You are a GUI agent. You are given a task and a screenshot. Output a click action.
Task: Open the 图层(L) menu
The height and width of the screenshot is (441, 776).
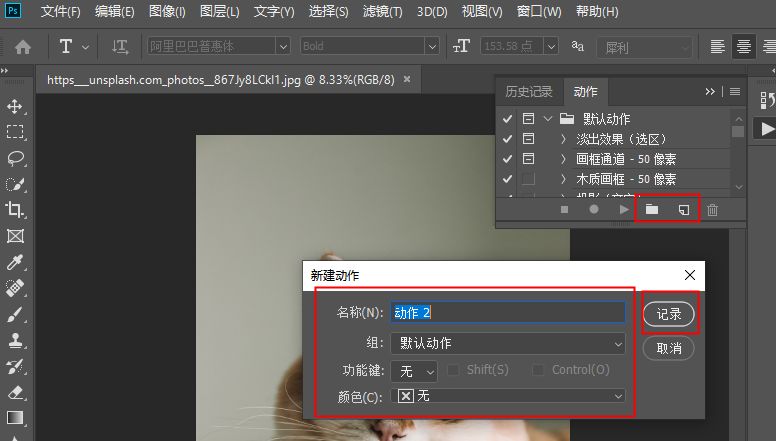219,11
